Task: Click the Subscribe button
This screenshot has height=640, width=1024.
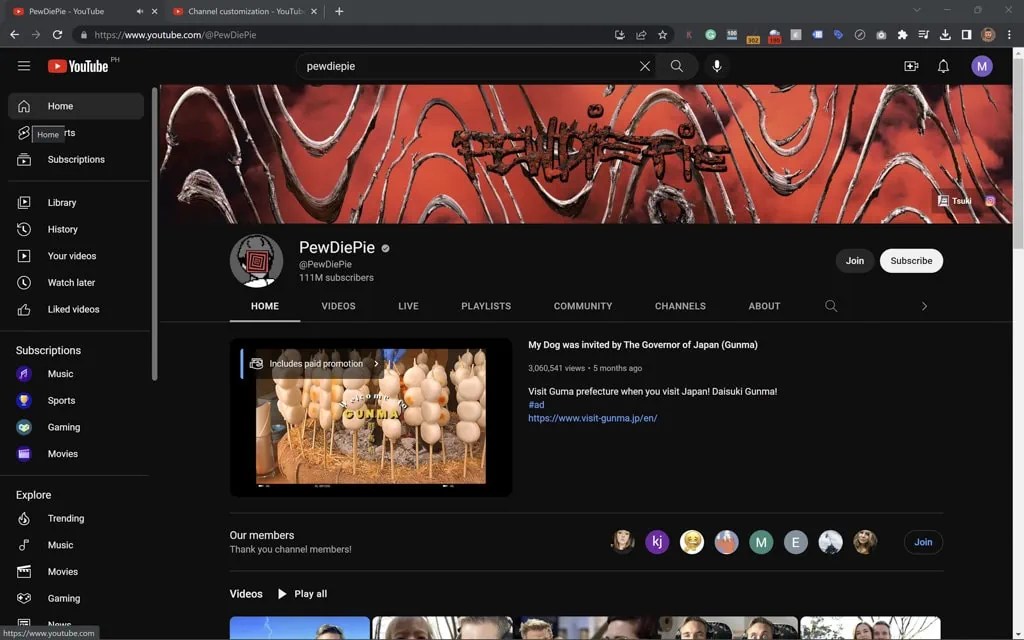Action: coord(910,260)
